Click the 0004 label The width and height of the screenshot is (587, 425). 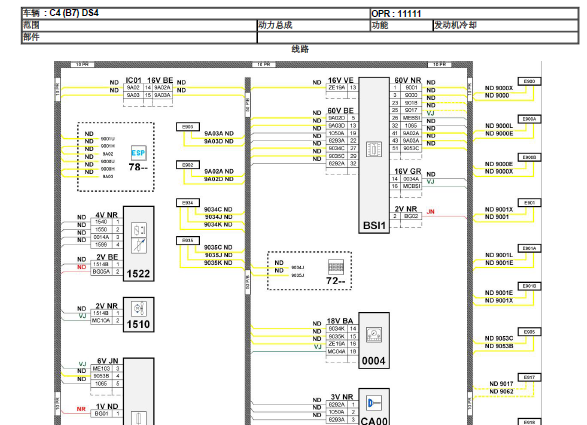point(374,361)
